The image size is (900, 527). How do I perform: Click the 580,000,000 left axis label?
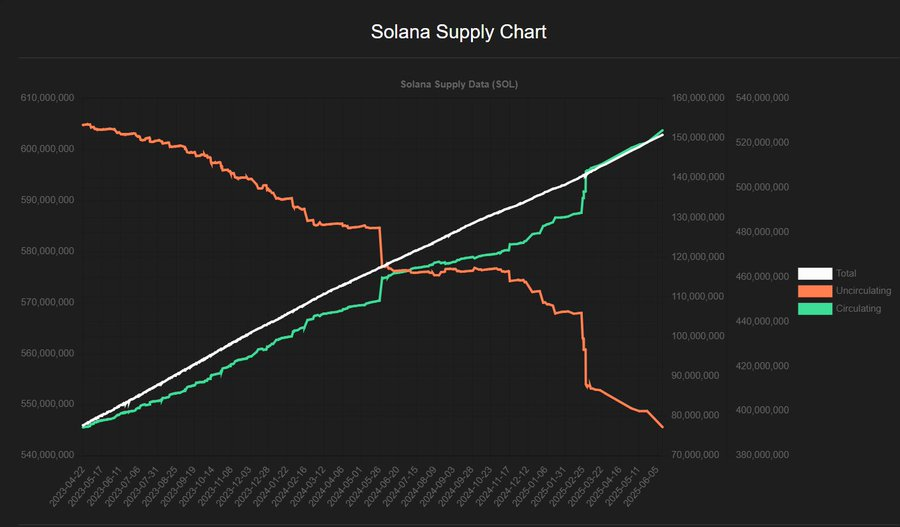(49, 251)
